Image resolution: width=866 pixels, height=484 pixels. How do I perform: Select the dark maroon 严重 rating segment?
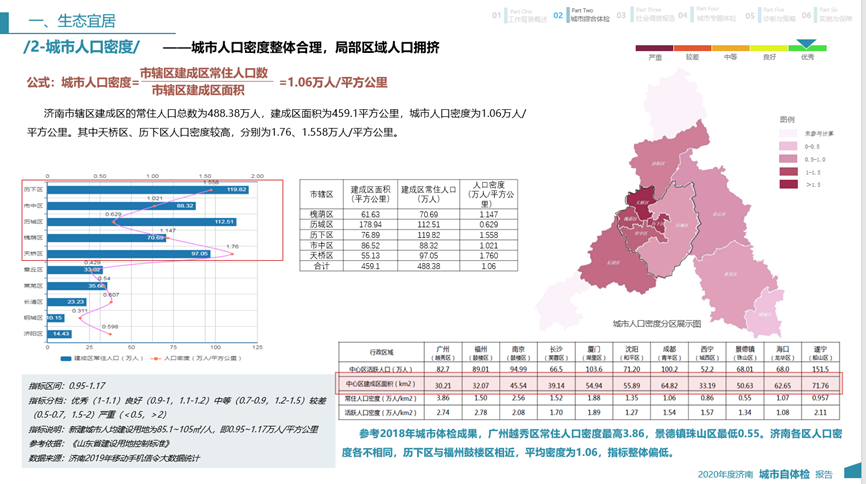pyautogui.click(x=654, y=49)
